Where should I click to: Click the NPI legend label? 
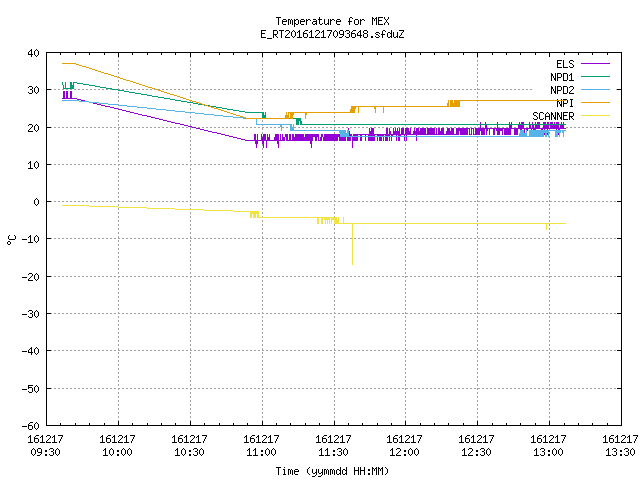click(x=565, y=103)
